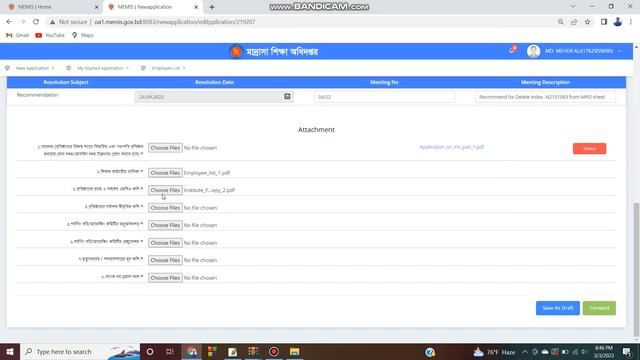Click the browser address bar URL

175,22
